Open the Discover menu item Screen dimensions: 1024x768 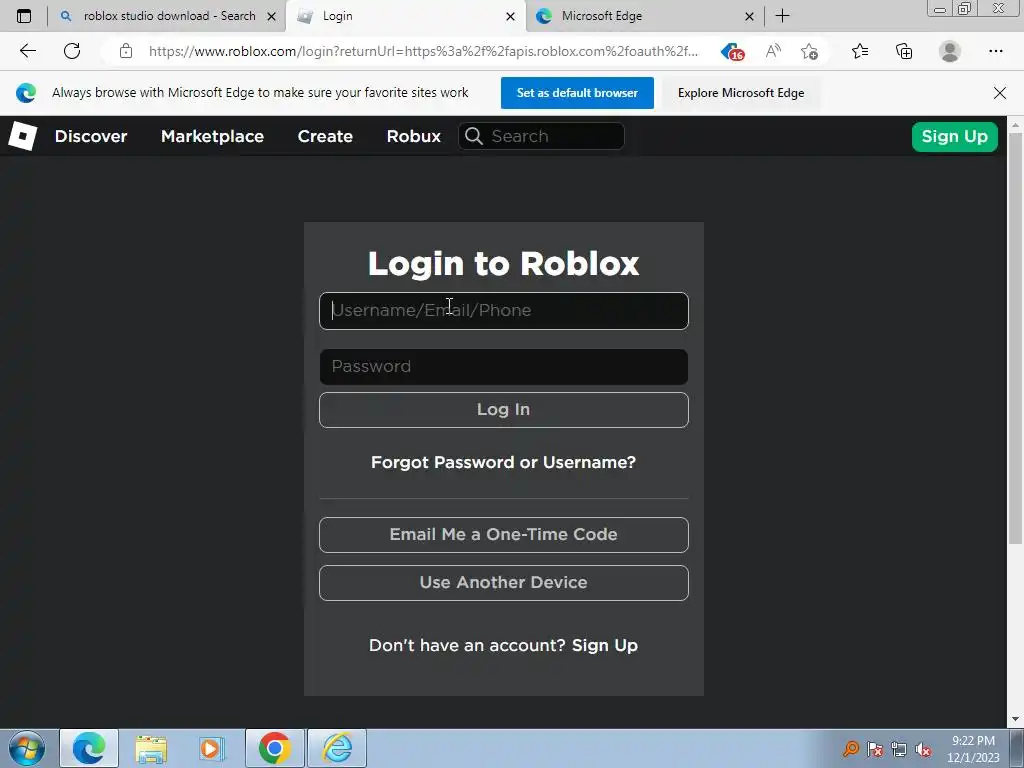pyautogui.click(x=91, y=136)
